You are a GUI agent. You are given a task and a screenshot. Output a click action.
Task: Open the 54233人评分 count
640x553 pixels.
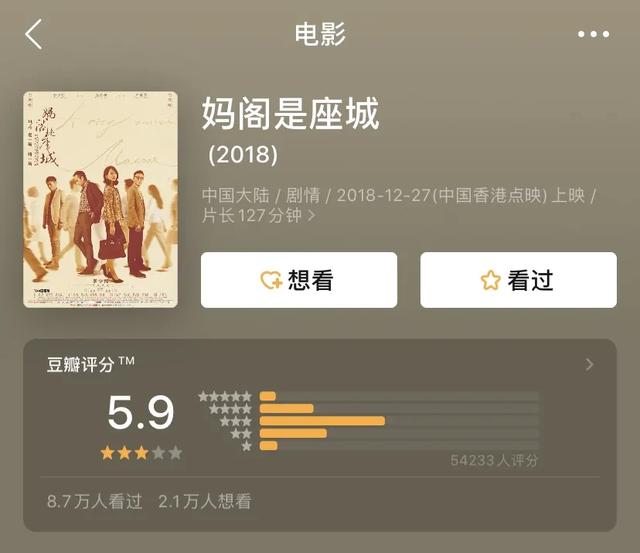(x=494, y=461)
